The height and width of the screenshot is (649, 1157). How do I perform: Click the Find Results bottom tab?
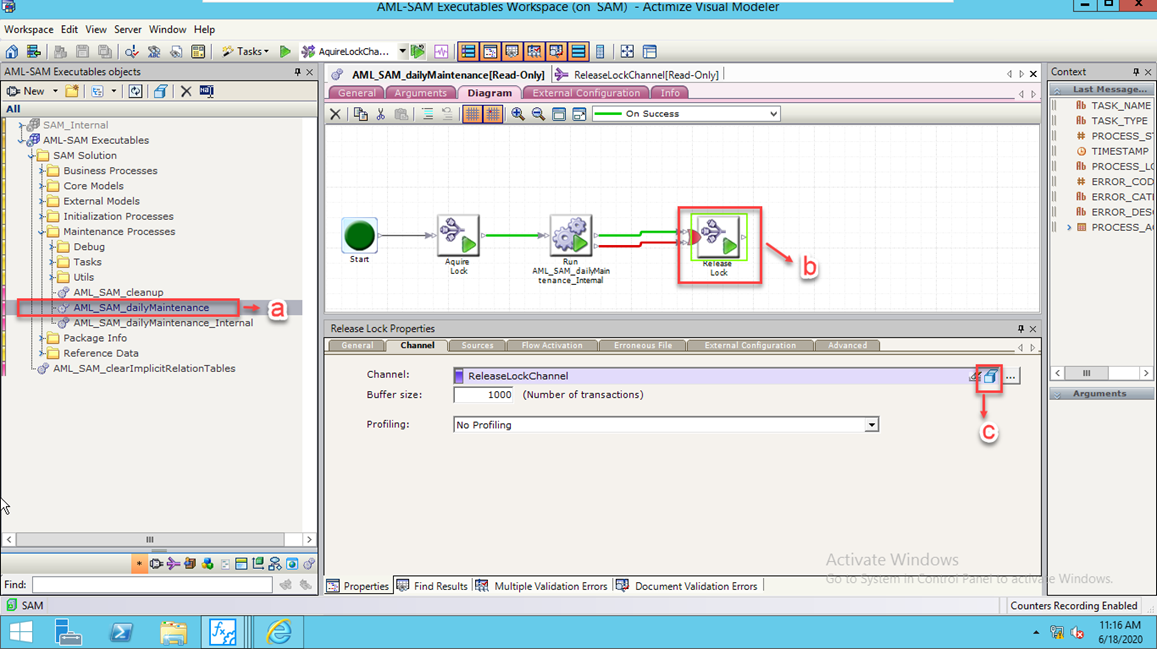(x=432, y=586)
